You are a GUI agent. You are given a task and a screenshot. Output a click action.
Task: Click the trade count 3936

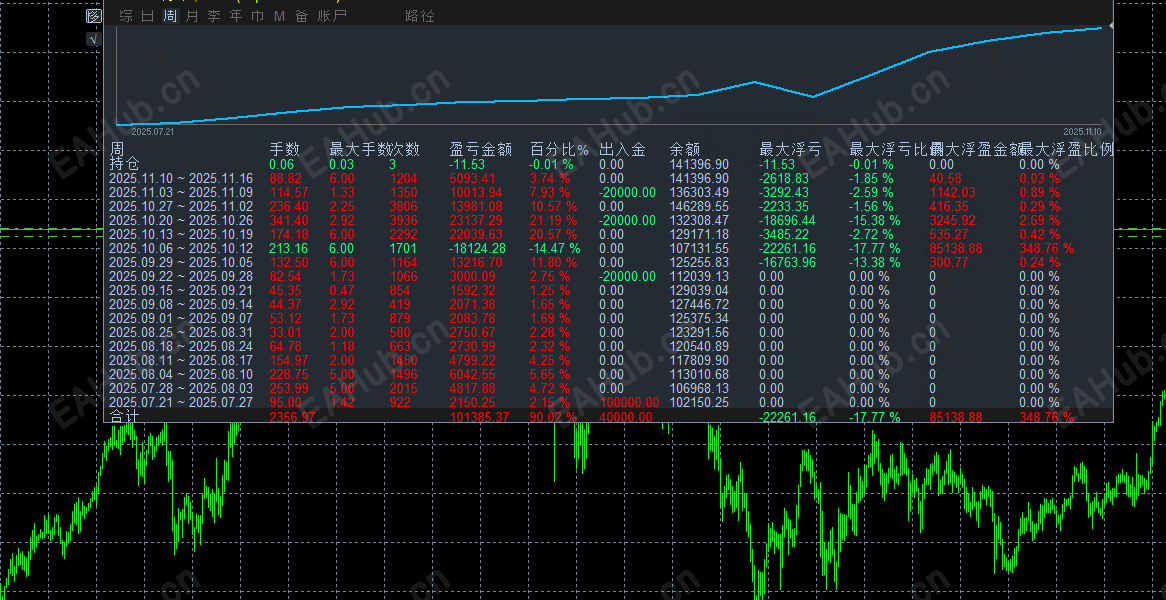click(x=405, y=220)
